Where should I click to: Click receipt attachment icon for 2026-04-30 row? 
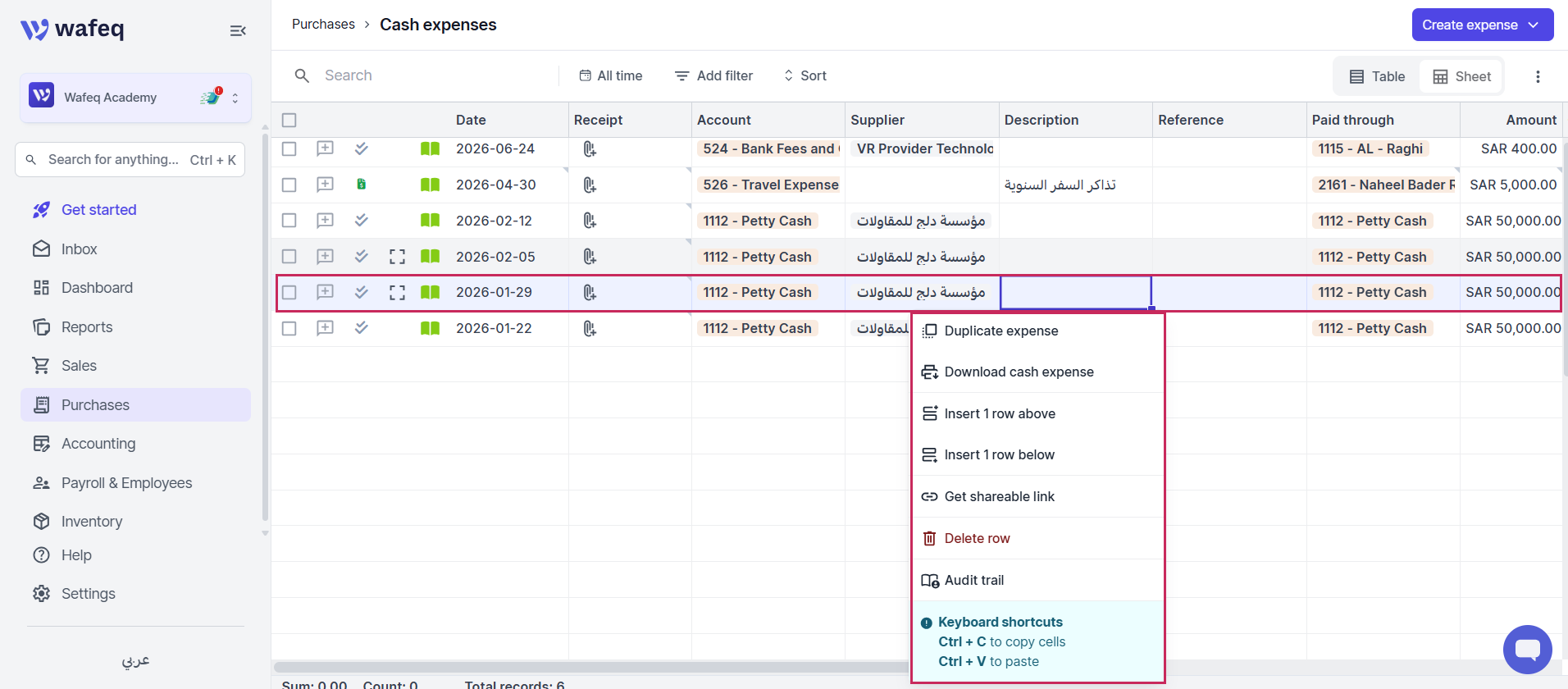click(590, 185)
